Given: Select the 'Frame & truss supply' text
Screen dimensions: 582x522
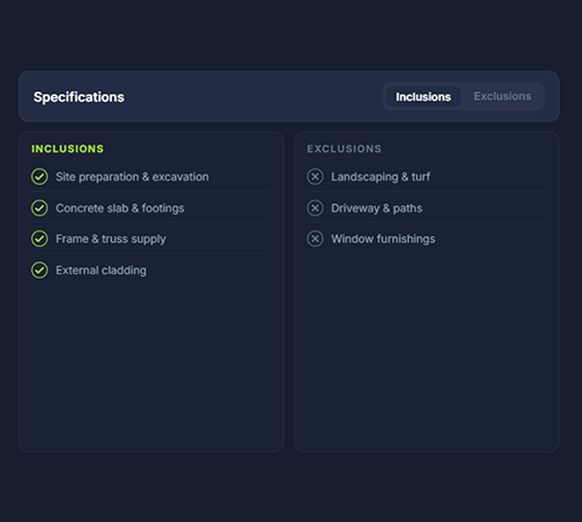Looking at the screenshot, I should click(111, 239).
